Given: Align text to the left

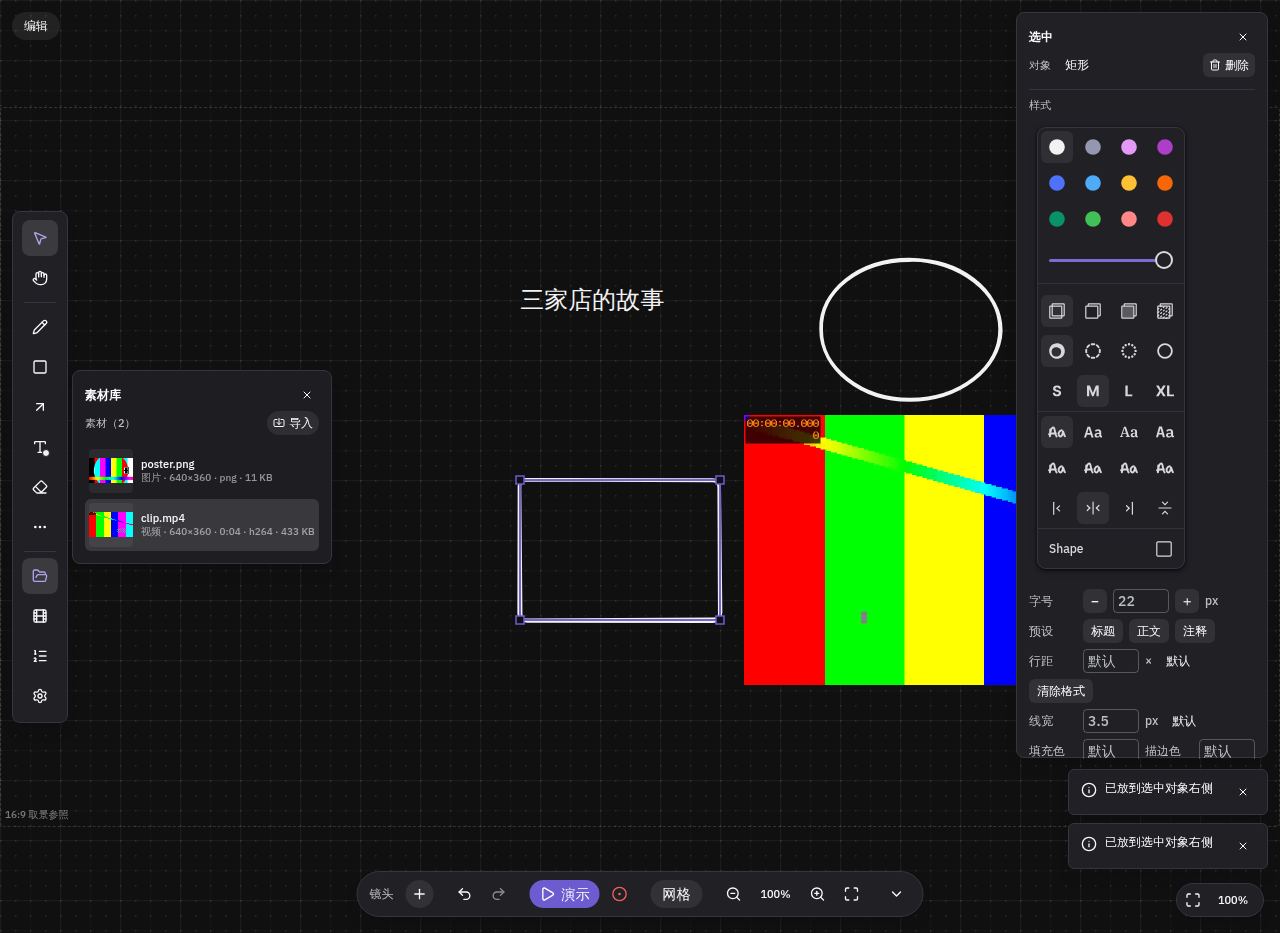Looking at the screenshot, I should click(x=1057, y=508).
